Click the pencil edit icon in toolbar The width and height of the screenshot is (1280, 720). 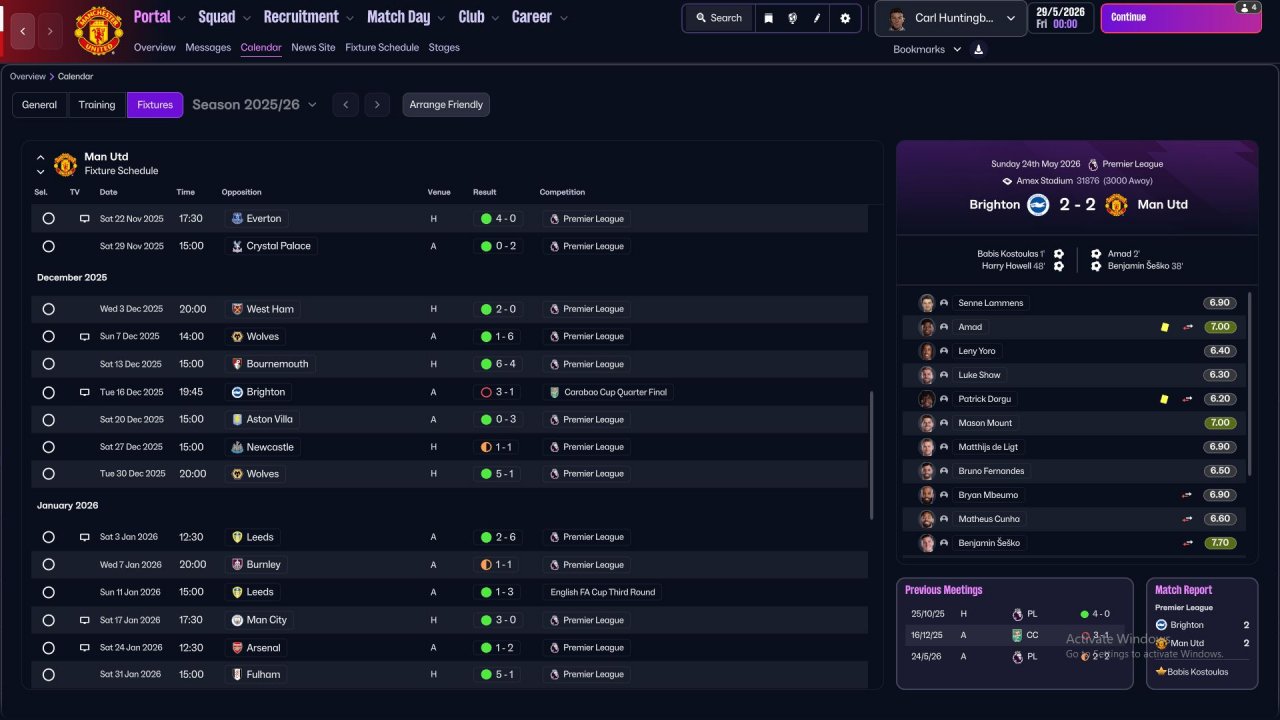point(818,18)
